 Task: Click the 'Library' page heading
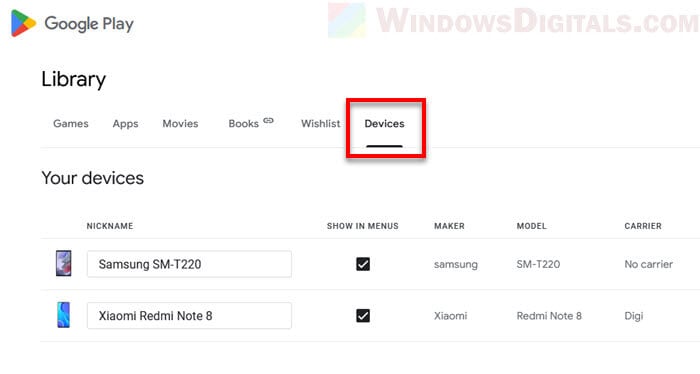(74, 80)
